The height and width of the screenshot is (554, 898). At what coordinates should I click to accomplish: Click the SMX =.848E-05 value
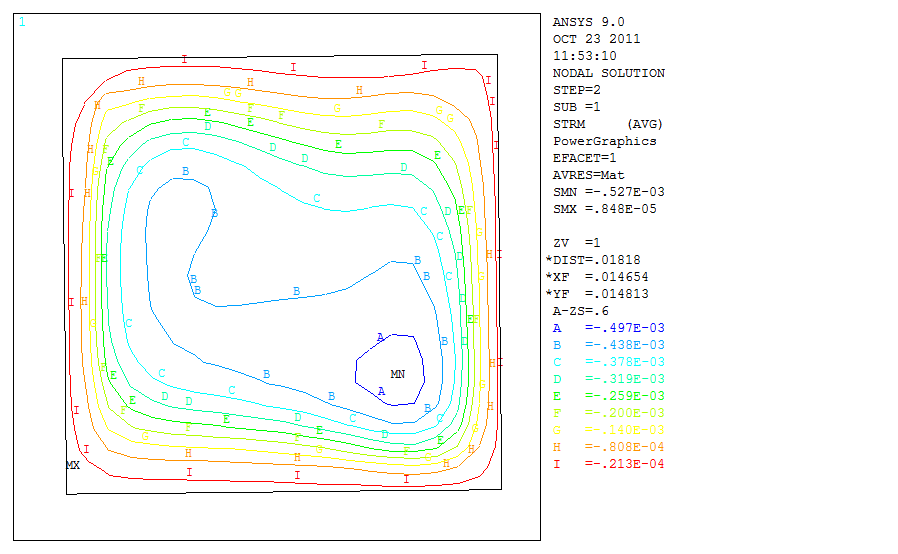[604, 209]
